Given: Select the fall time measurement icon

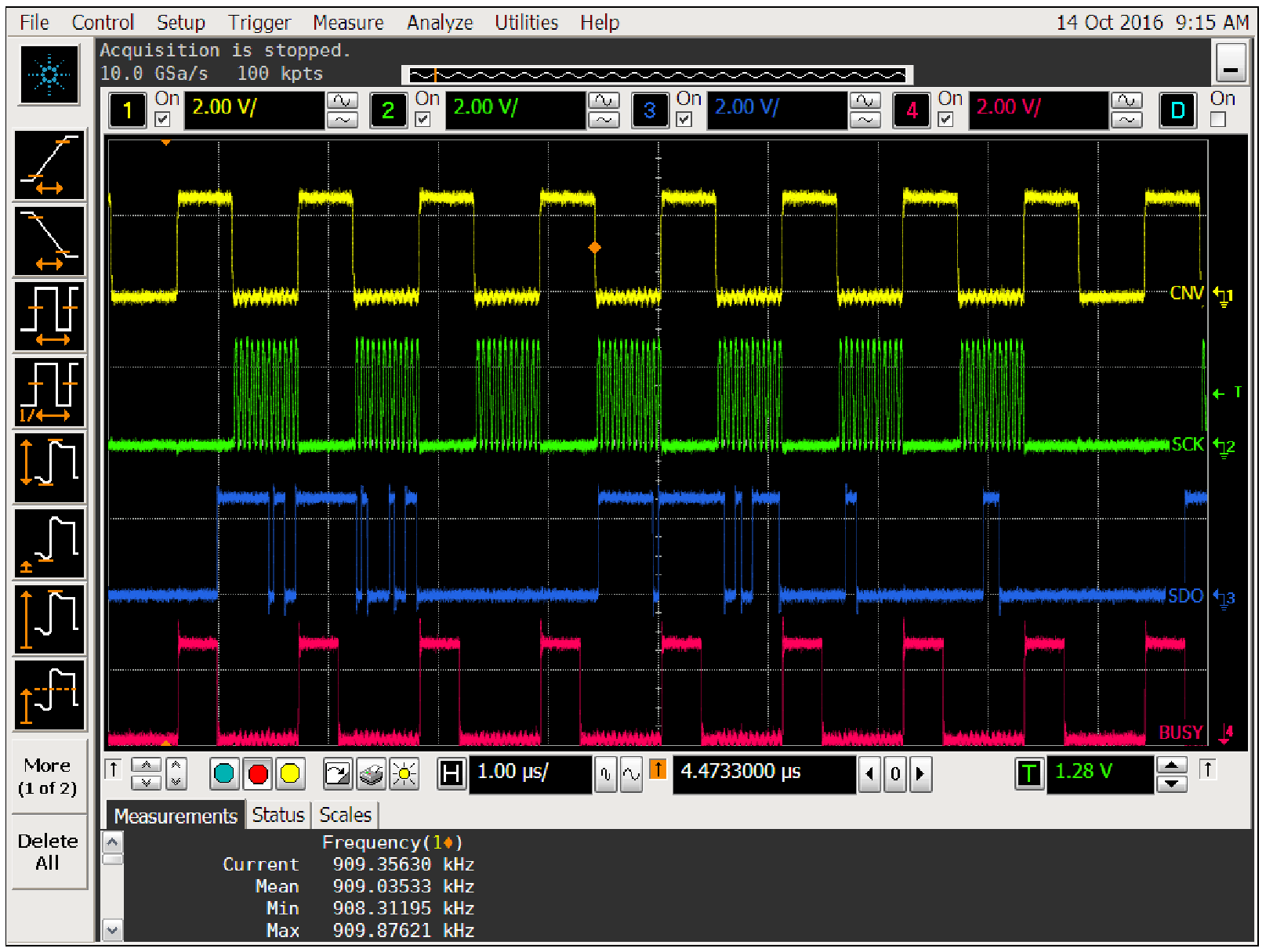Looking at the screenshot, I should pos(49,241).
